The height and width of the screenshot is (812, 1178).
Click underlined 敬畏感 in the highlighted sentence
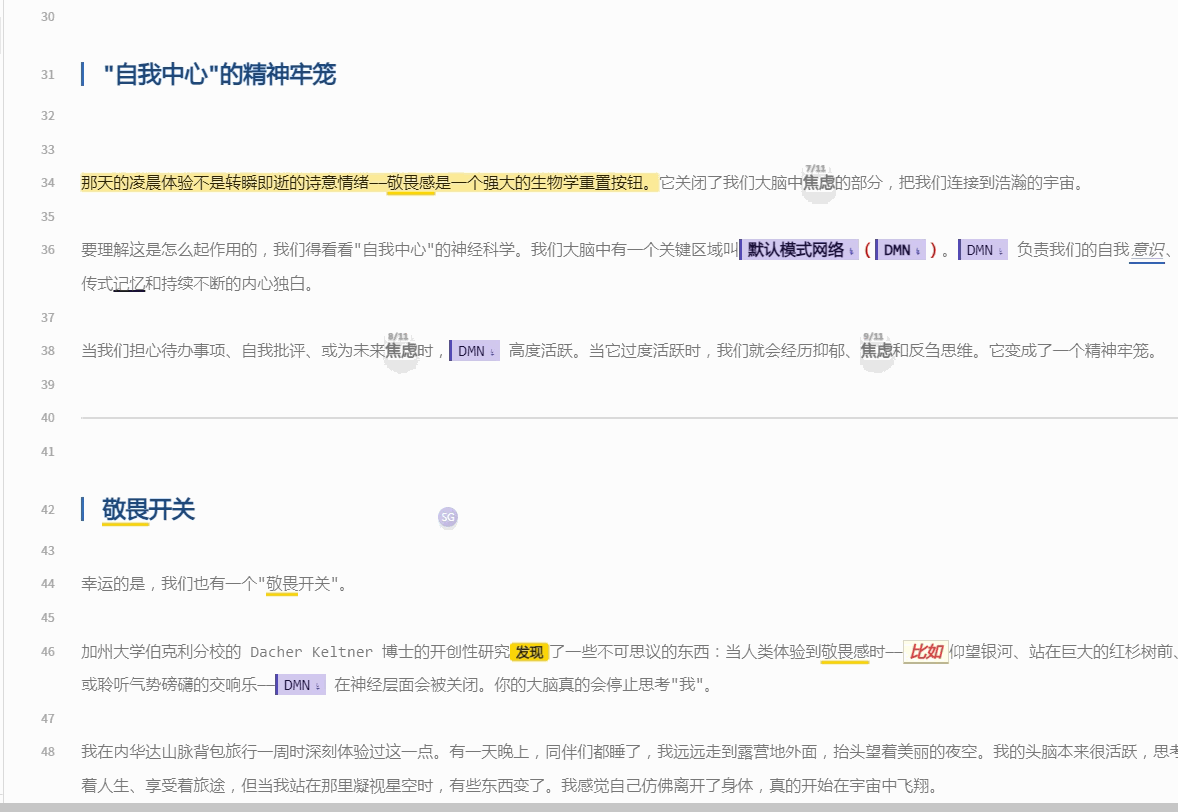[x=411, y=183]
